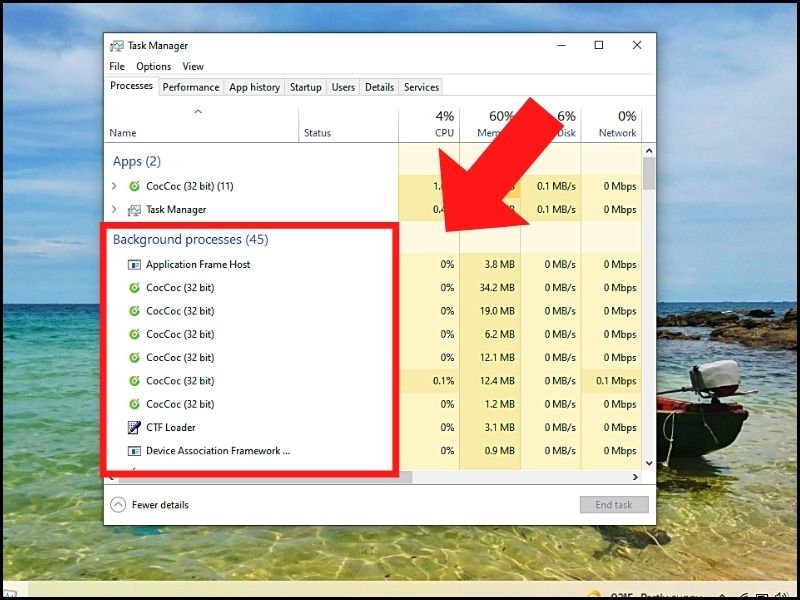Screen dimensions: 800x600
Task: Click the End task button
Action: 614,505
